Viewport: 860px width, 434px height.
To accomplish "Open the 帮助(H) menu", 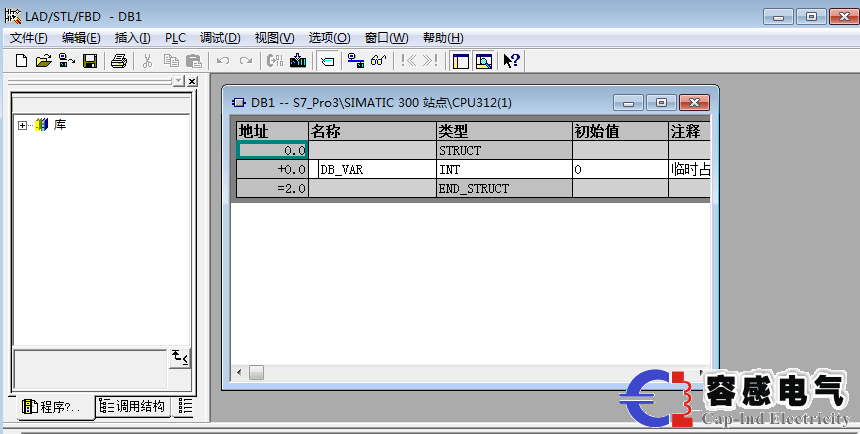I will 443,38.
